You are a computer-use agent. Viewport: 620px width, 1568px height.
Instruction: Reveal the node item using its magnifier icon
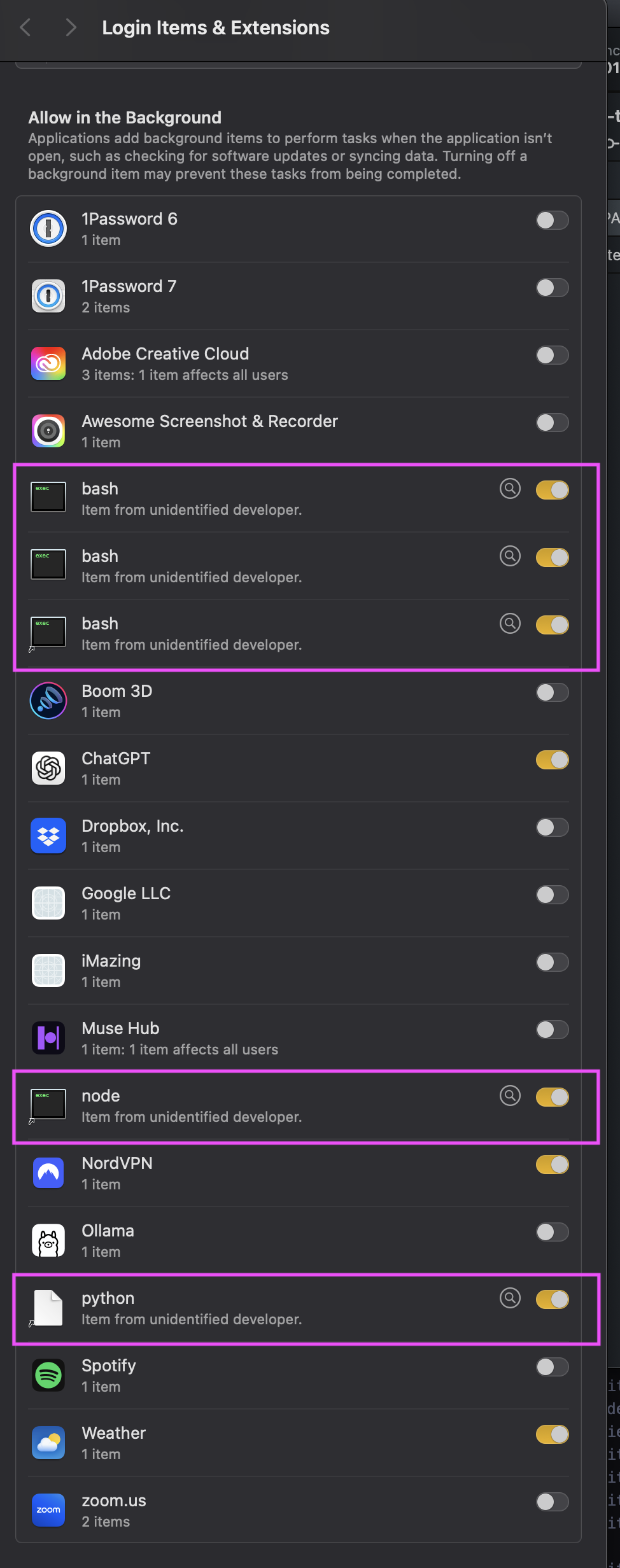tap(510, 1095)
